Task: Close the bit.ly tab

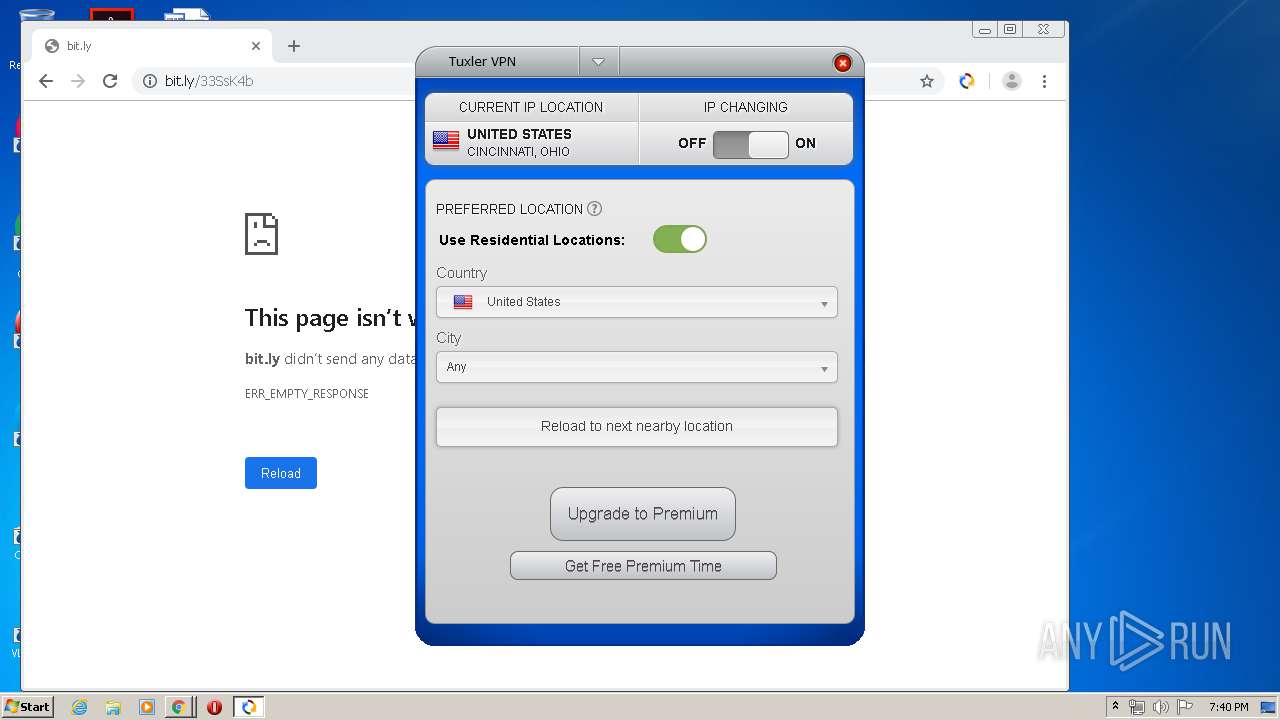Action: click(256, 46)
